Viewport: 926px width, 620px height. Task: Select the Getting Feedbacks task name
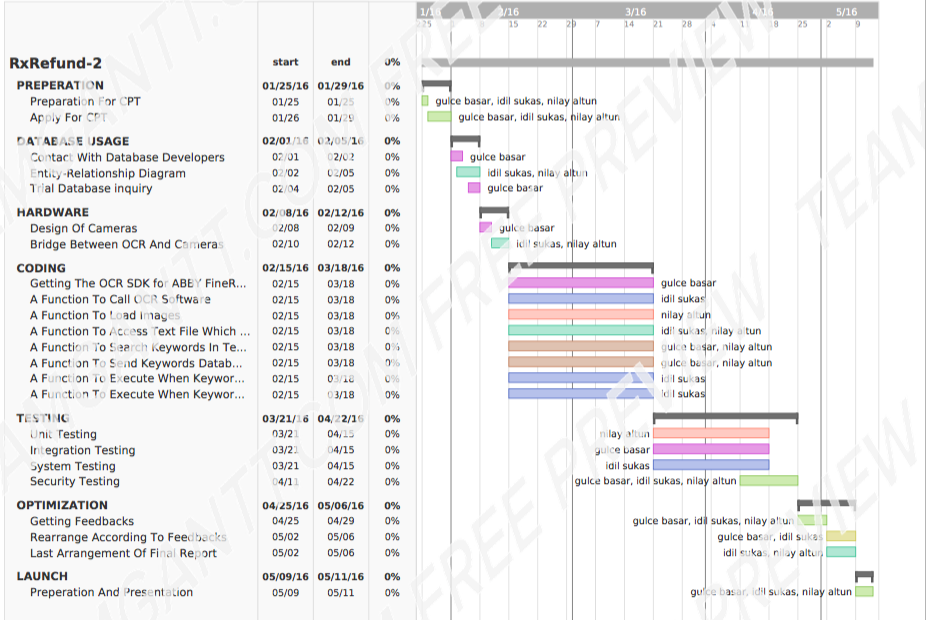[81, 521]
